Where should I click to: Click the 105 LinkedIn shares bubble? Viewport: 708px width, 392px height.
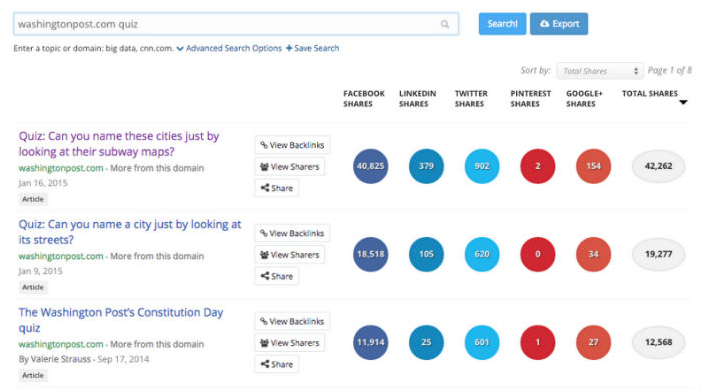click(x=426, y=254)
